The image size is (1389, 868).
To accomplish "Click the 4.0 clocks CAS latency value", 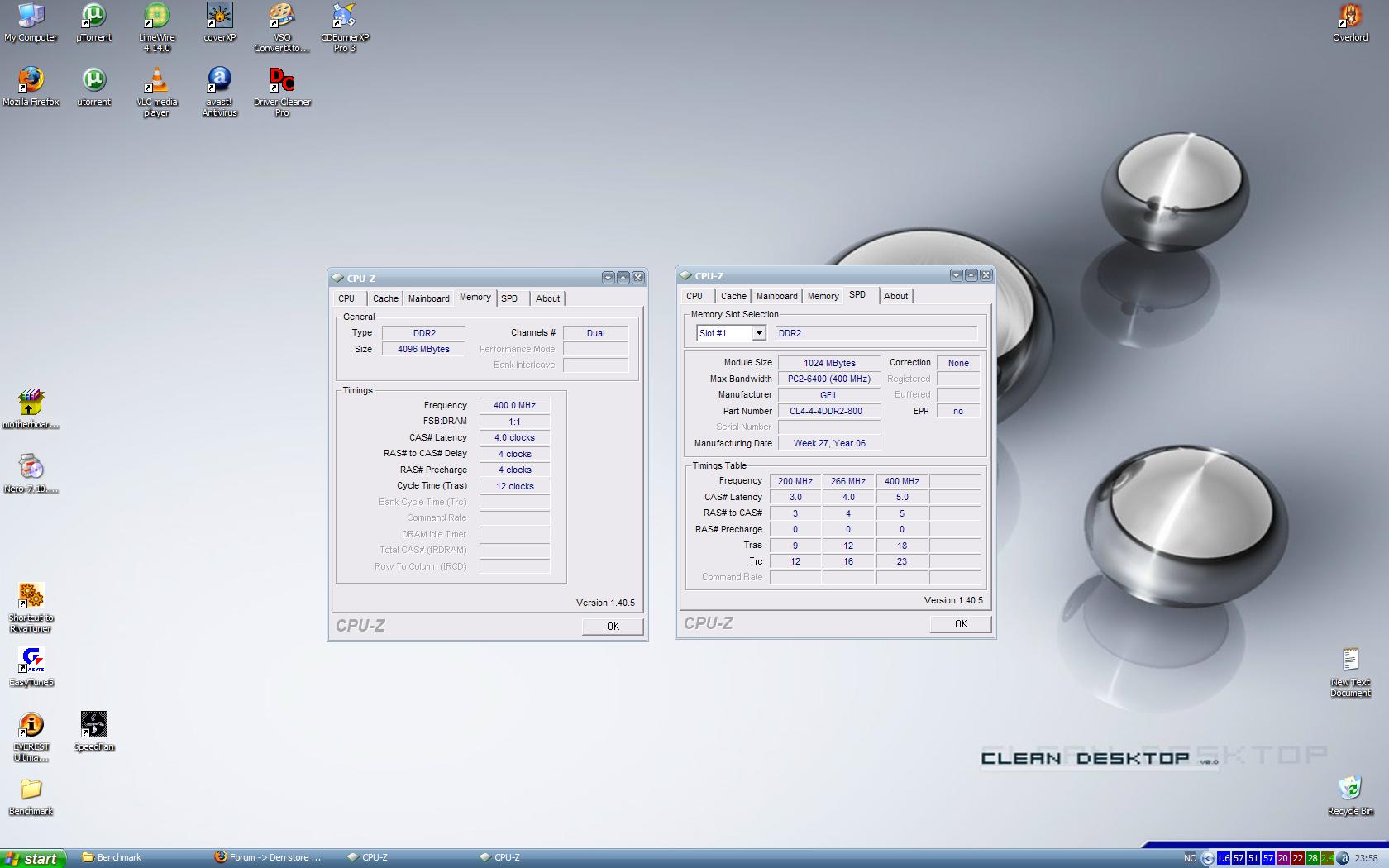I will (x=514, y=437).
